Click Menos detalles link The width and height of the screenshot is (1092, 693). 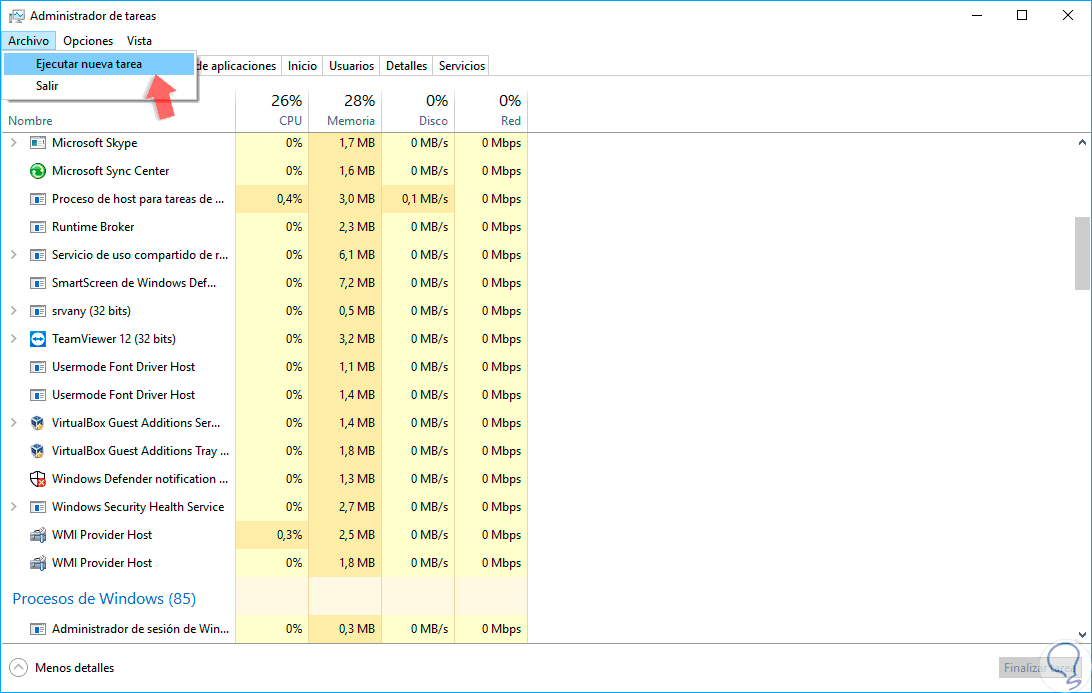point(75,668)
